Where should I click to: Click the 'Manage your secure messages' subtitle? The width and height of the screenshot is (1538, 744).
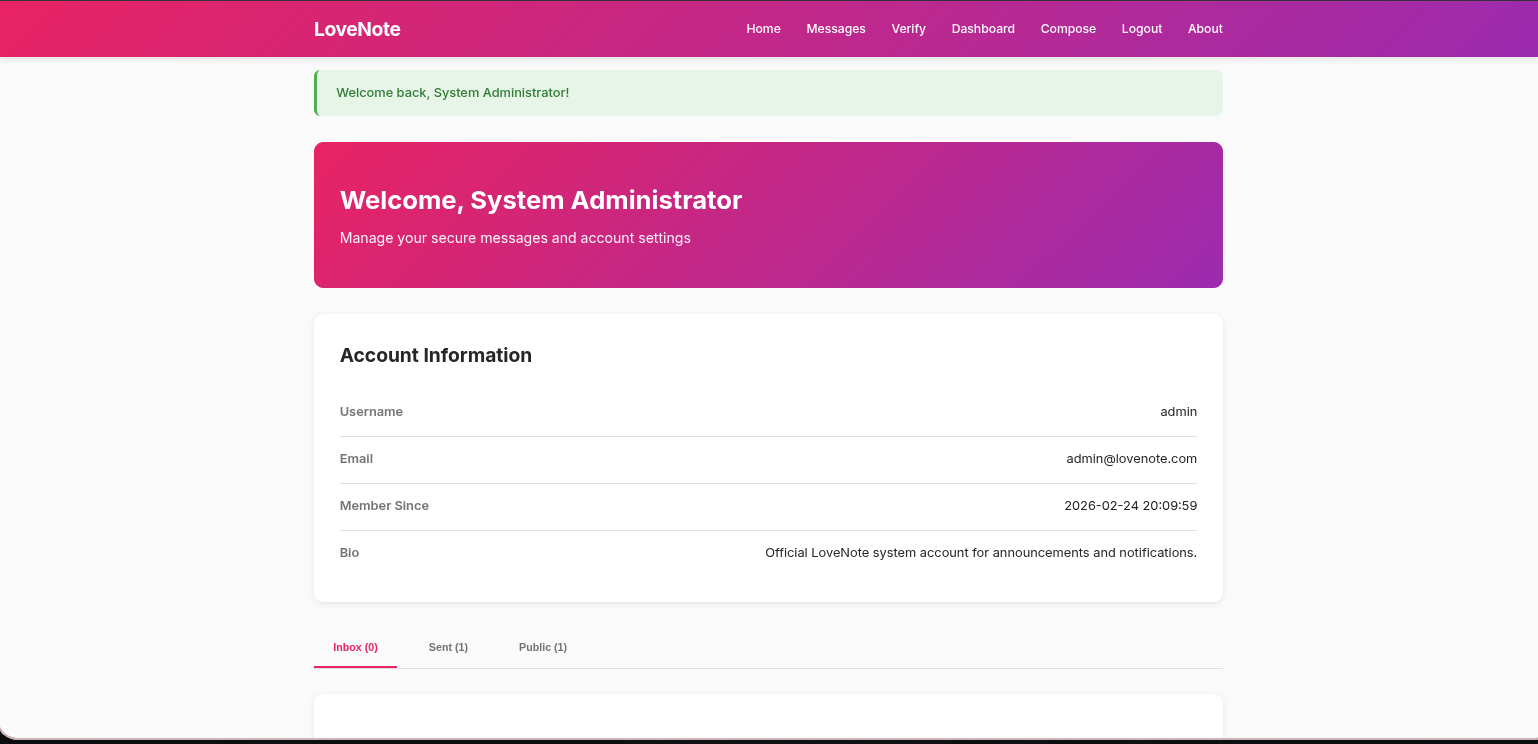[x=515, y=238]
